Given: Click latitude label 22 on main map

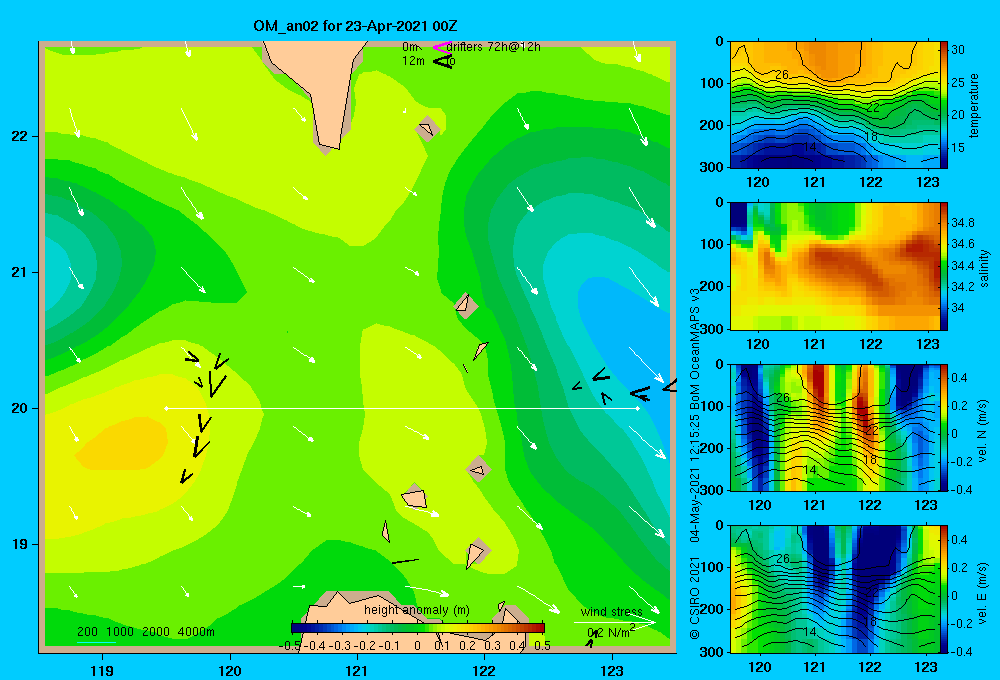Looking at the screenshot, I should [20, 136].
